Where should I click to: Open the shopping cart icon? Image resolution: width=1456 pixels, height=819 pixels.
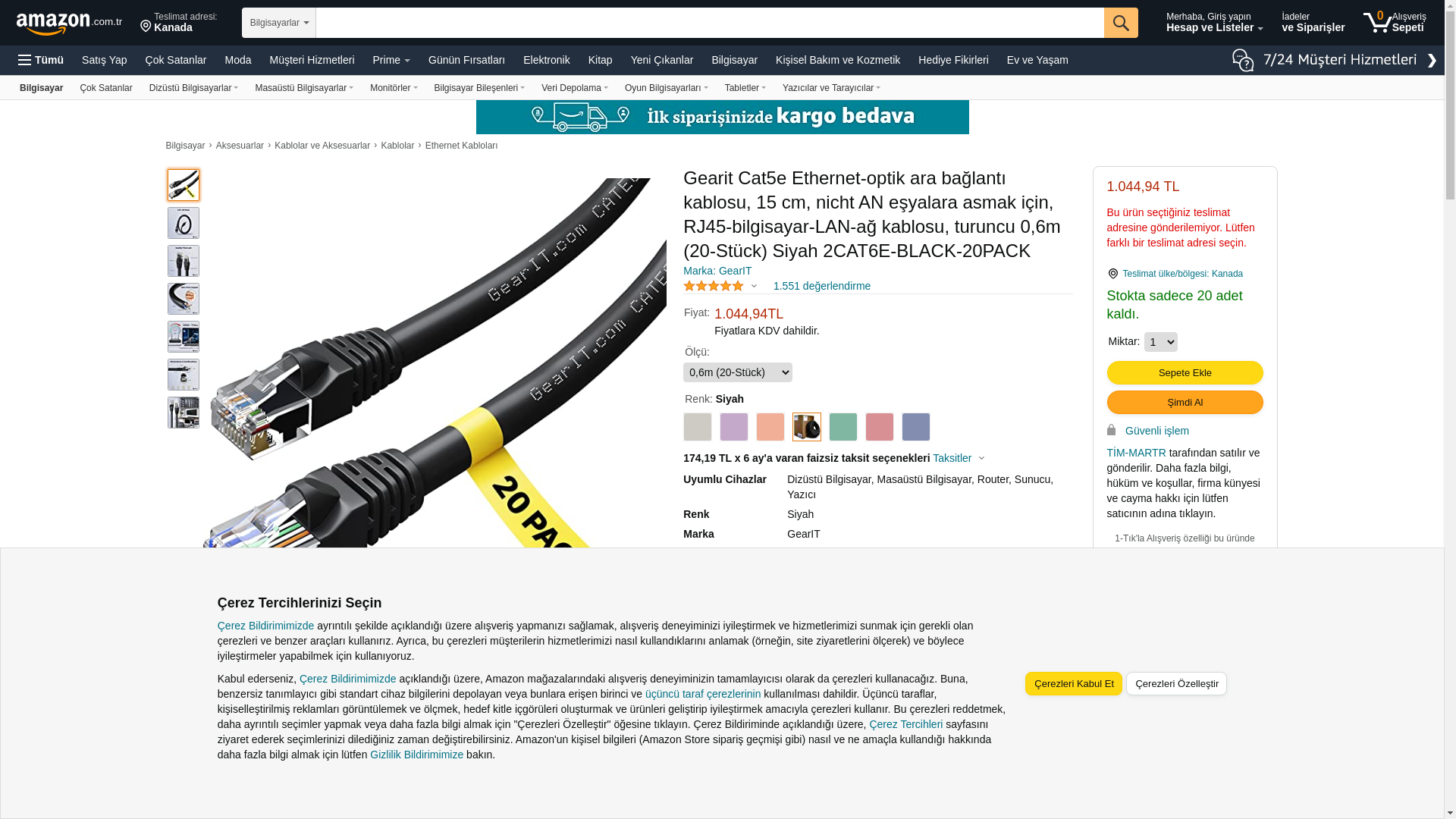click(1377, 22)
